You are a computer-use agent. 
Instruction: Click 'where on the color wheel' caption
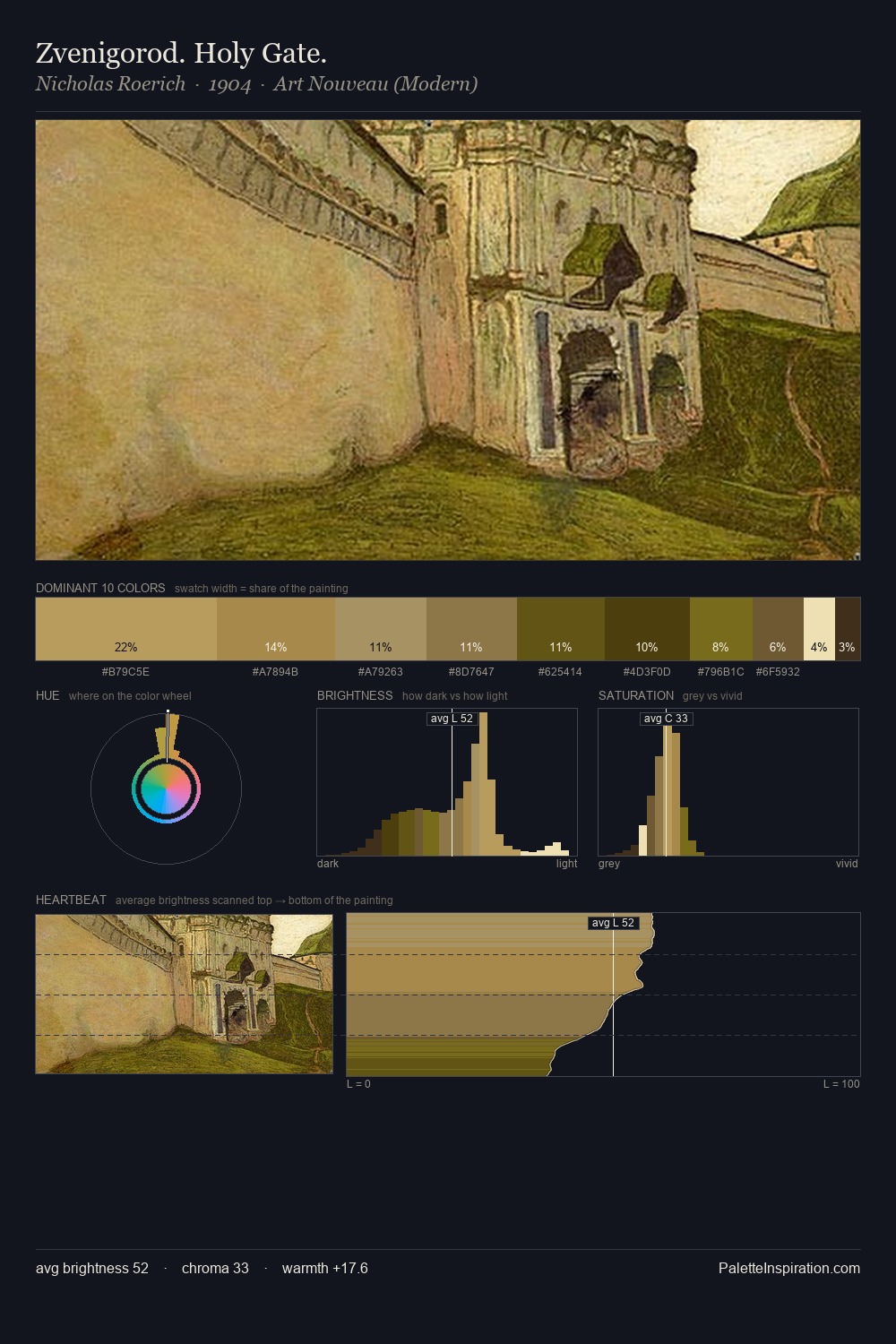tap(130, 696)
